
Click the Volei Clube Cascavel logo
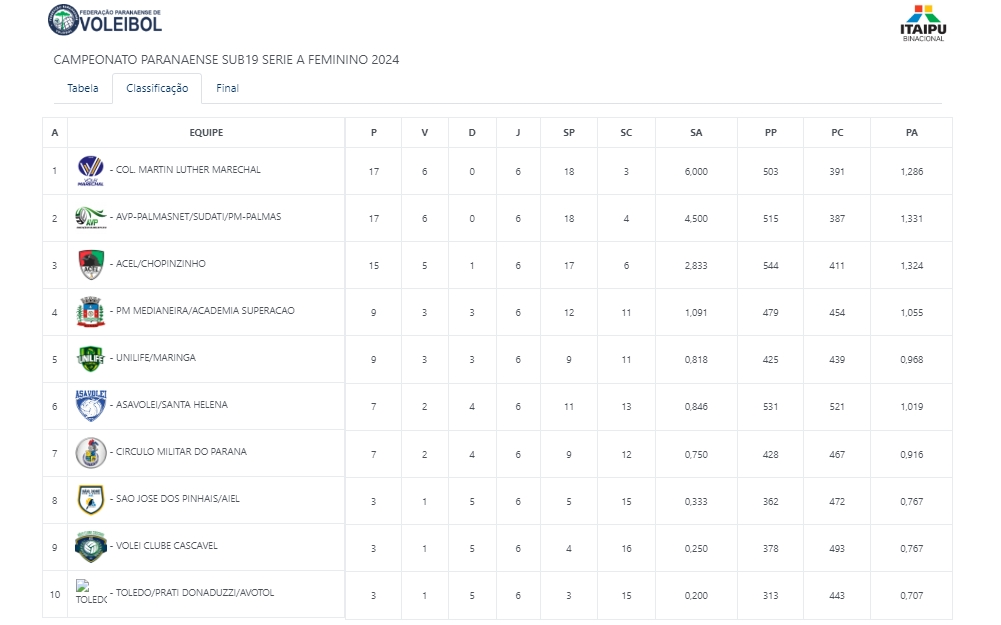91,546
